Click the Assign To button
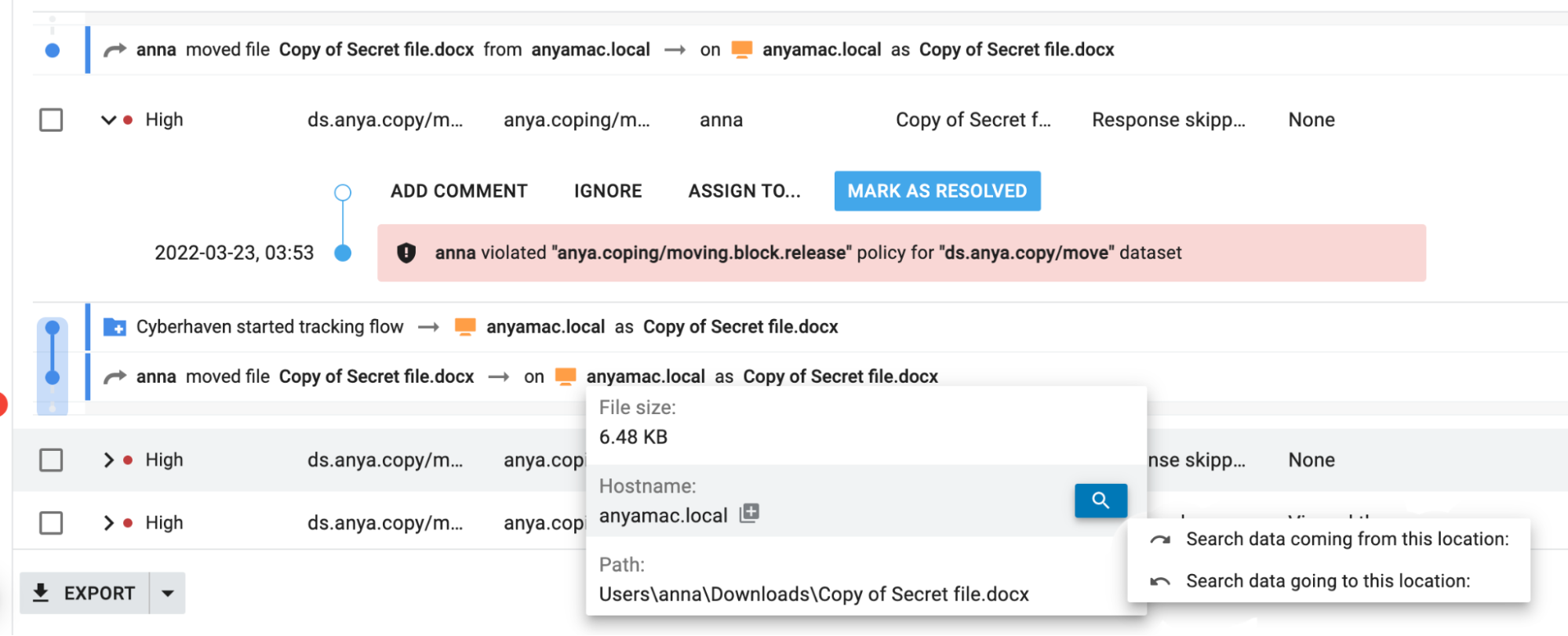Image resolution: width=1568 pixels, height=636 pixels. (x=744, y=191)
